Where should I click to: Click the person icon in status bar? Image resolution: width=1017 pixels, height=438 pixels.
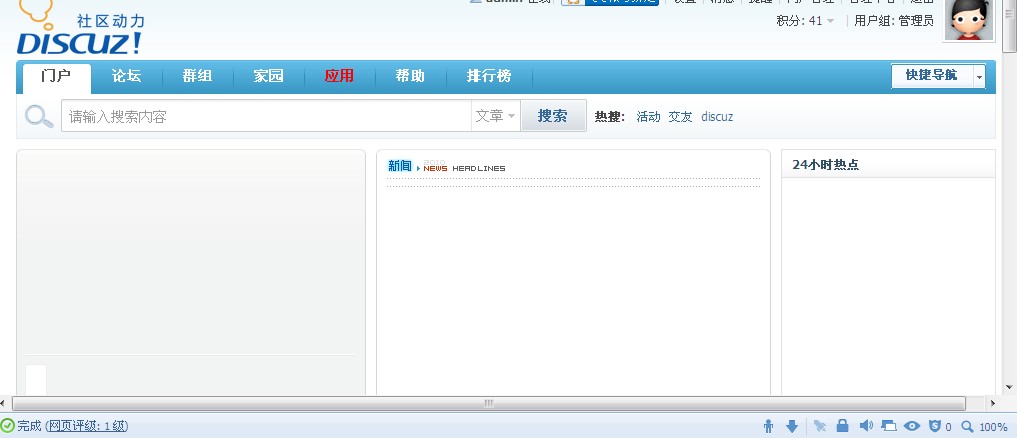pyautogui.click(x=768, y=427)
